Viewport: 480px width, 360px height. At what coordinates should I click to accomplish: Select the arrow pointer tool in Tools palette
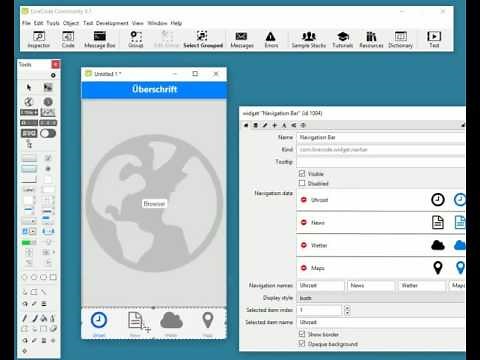tap(29, 87)
